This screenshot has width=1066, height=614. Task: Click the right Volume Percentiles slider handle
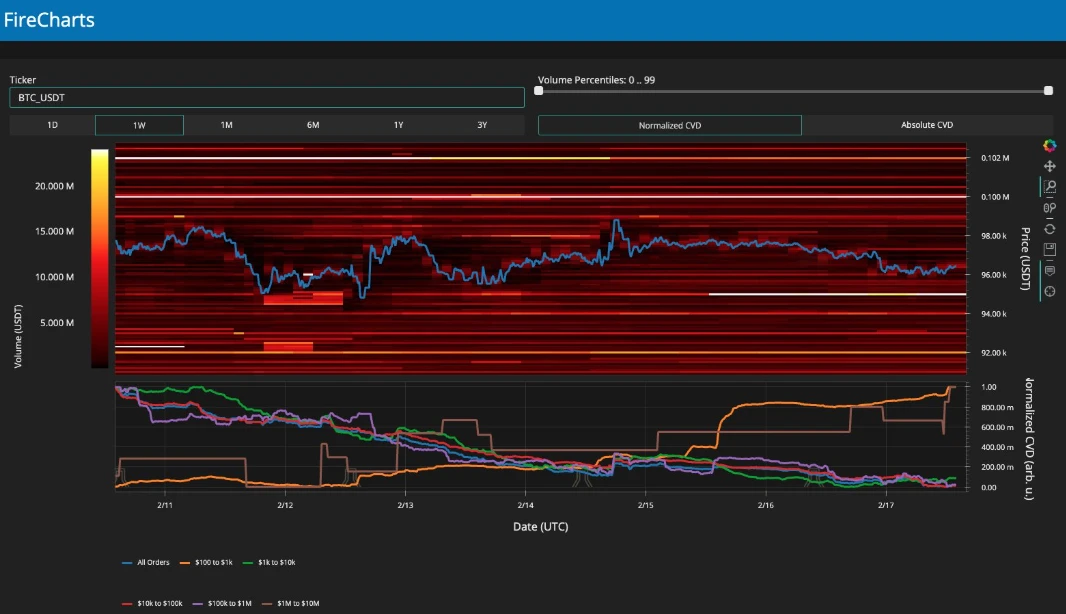tap(1048, 90)
